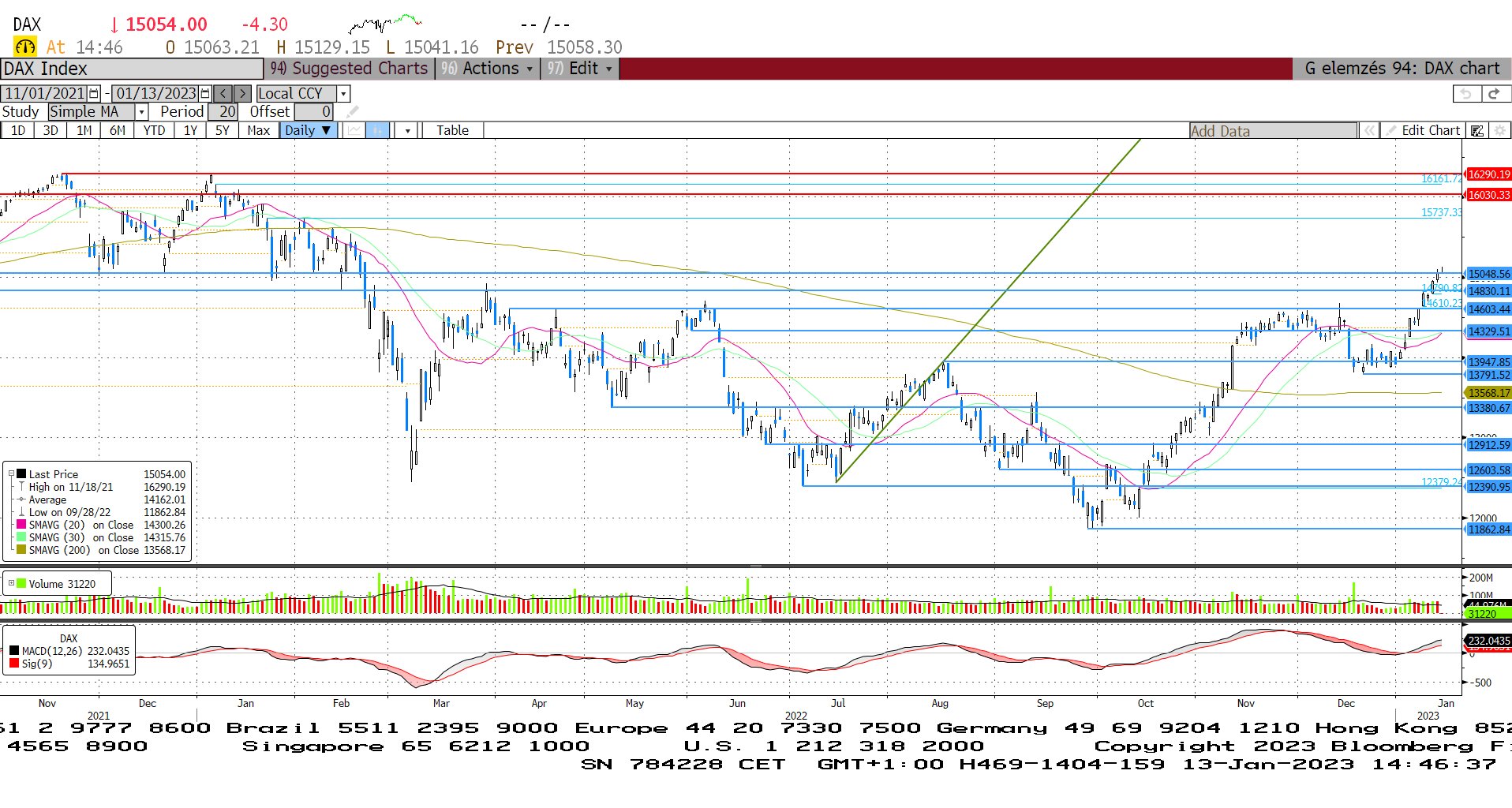Click the Edit Chart button

1423,131
